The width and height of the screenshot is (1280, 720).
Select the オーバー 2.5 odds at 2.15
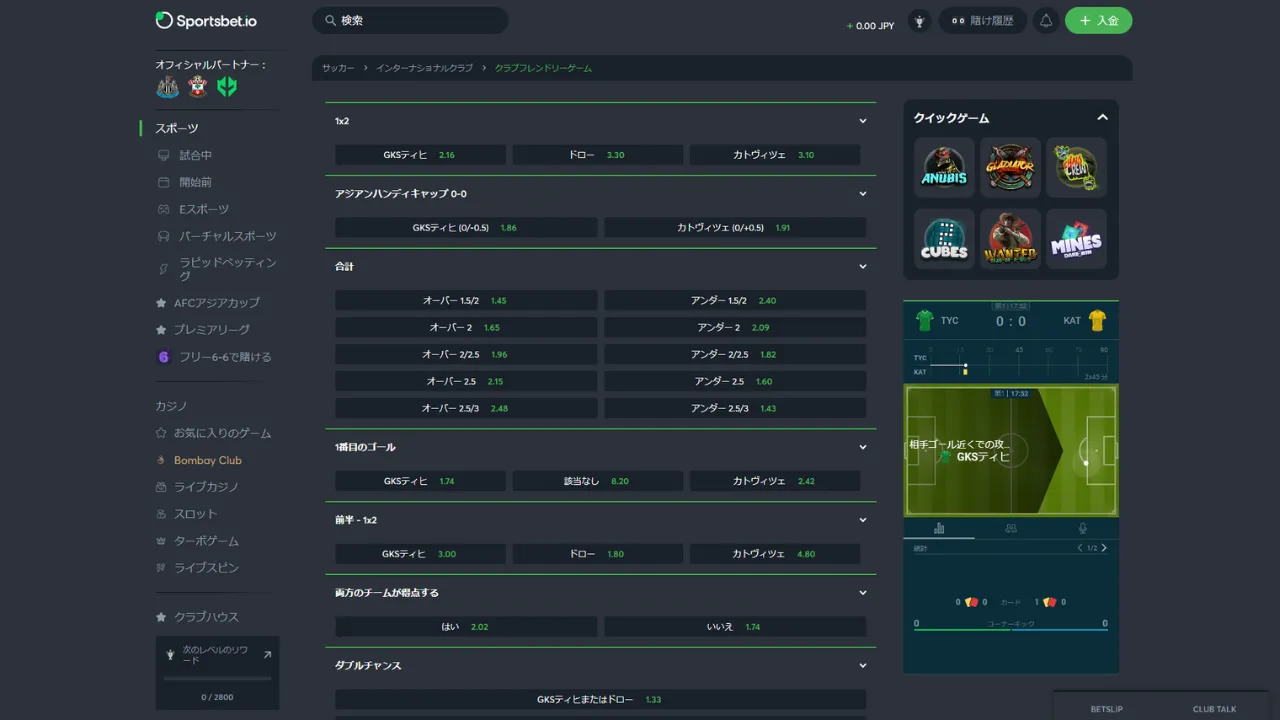466,381
